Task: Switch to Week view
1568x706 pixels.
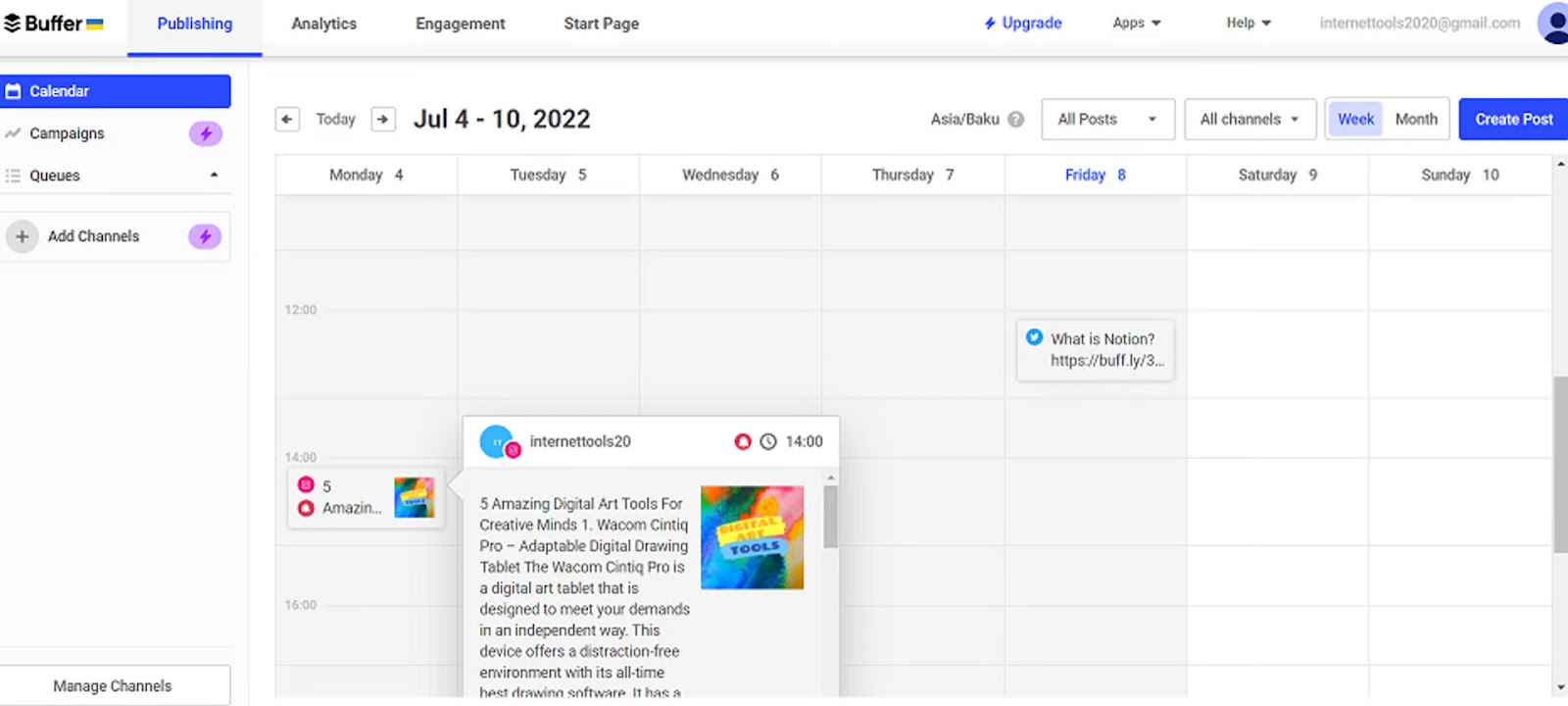Action: [1356, 120]
